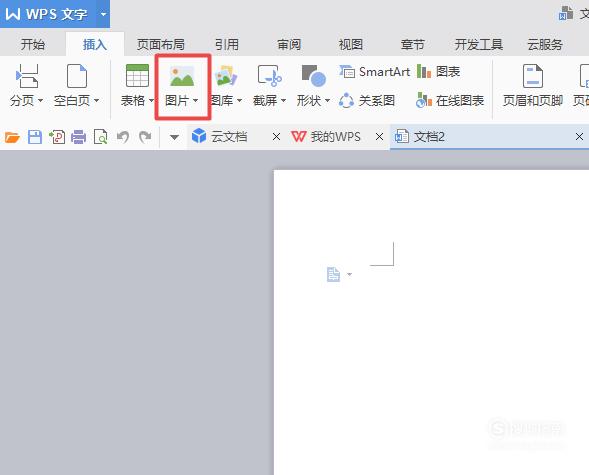Close the 云文档 tab
Screen dimensions: 589x475
pos(276,137)
